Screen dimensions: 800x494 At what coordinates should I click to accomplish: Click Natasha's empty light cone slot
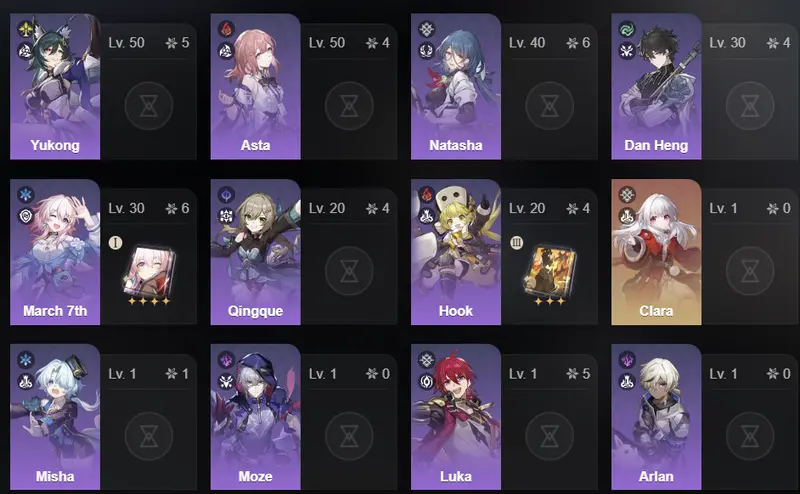click(549, 106)
